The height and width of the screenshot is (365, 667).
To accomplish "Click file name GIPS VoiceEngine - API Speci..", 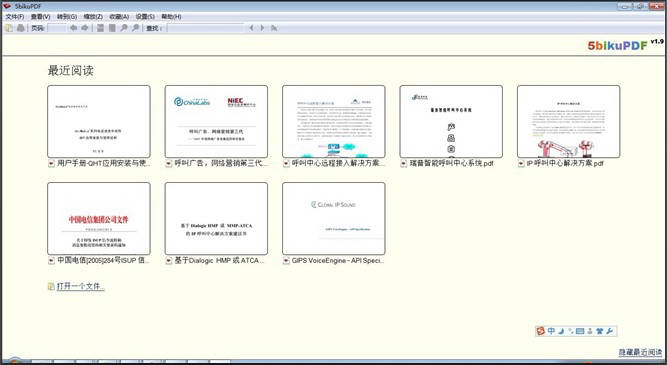I will (338, 260).
